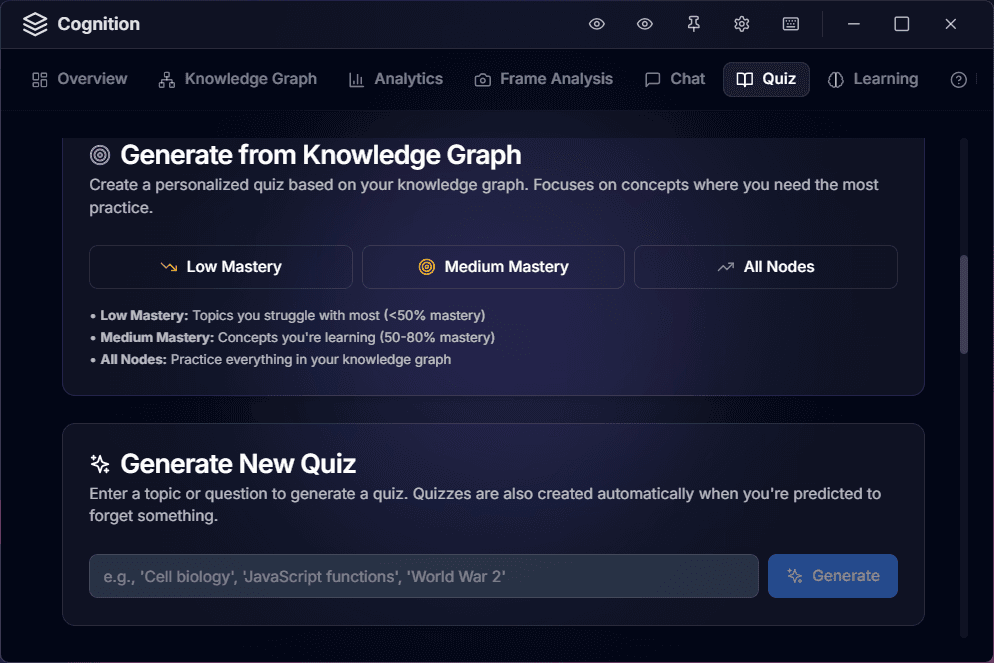Open the Knowledge Graph tab
Image resolution: width=994 pixels, height=663 pixels.
[238, 79]
